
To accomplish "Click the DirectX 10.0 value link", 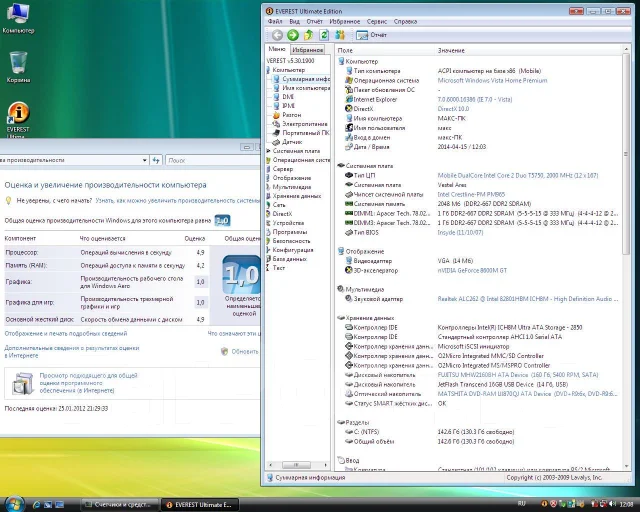I will (453, 109).
